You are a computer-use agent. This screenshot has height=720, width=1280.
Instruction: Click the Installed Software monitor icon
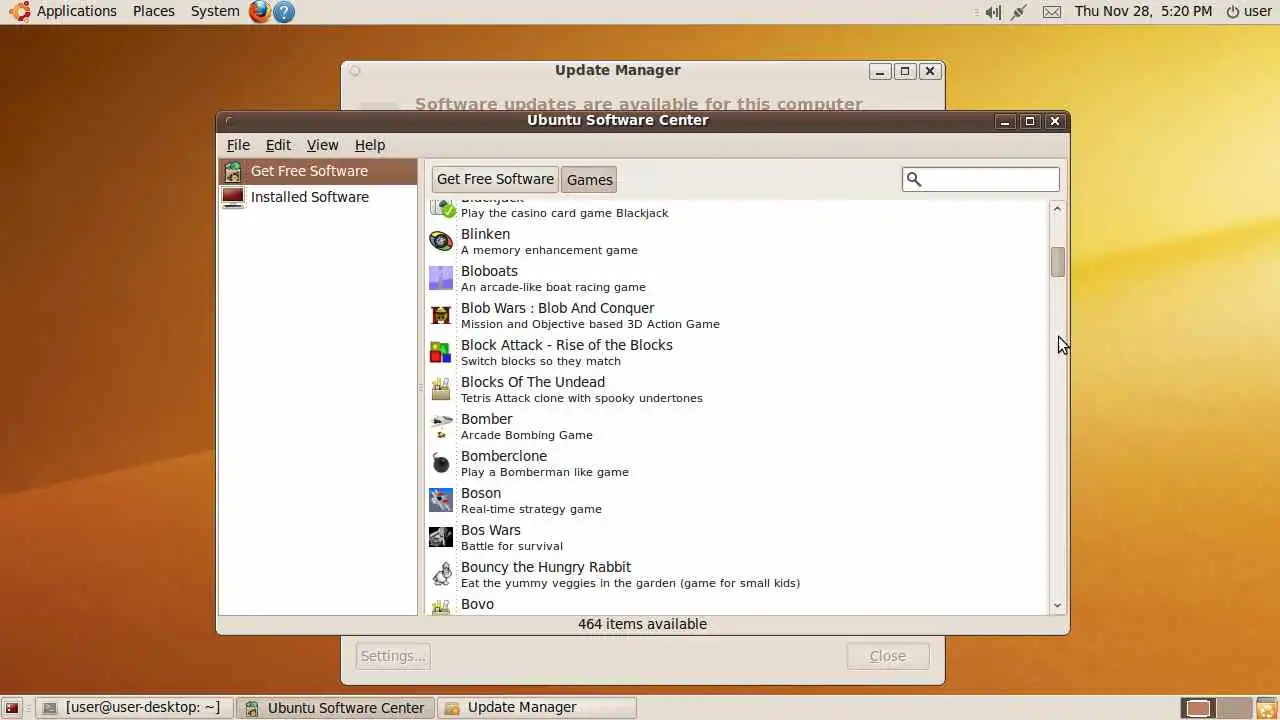coord(233,197)
